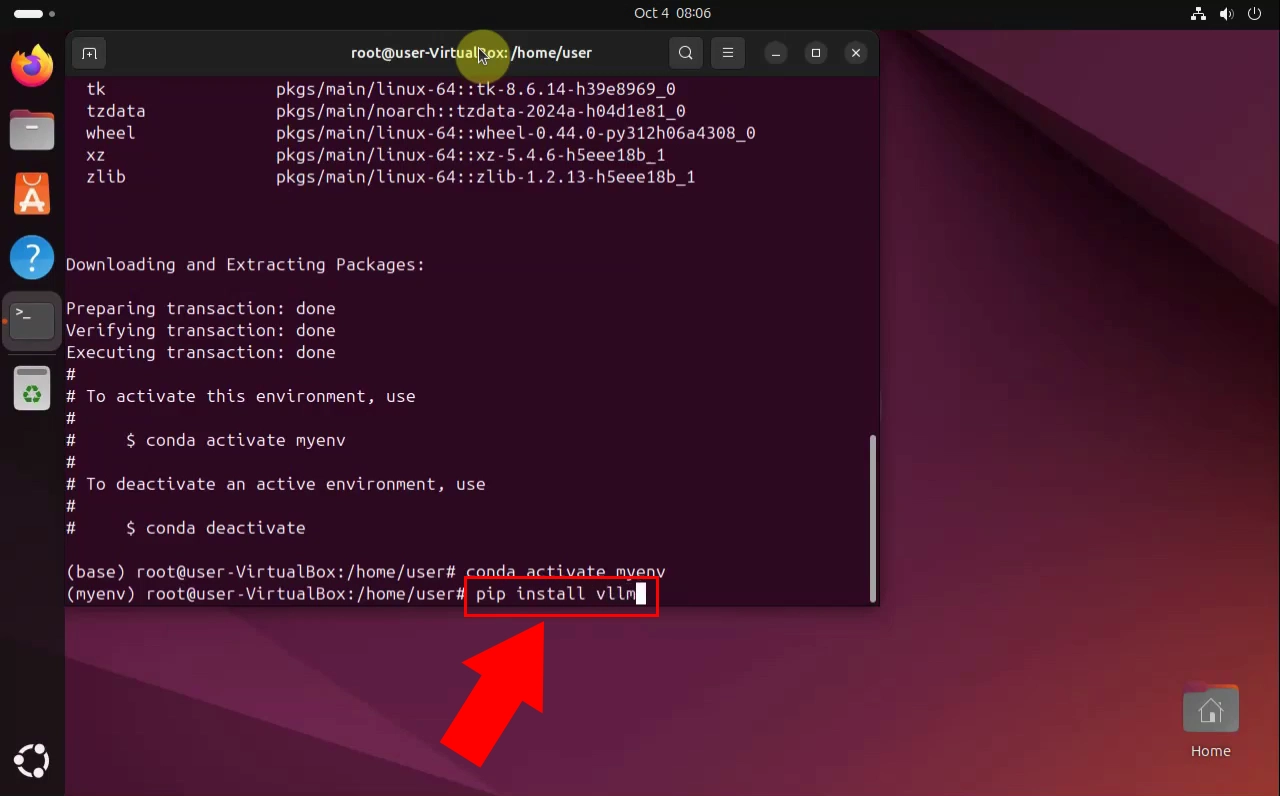
Task: Open the Files app in the dock
Action: tap(32, 130)
